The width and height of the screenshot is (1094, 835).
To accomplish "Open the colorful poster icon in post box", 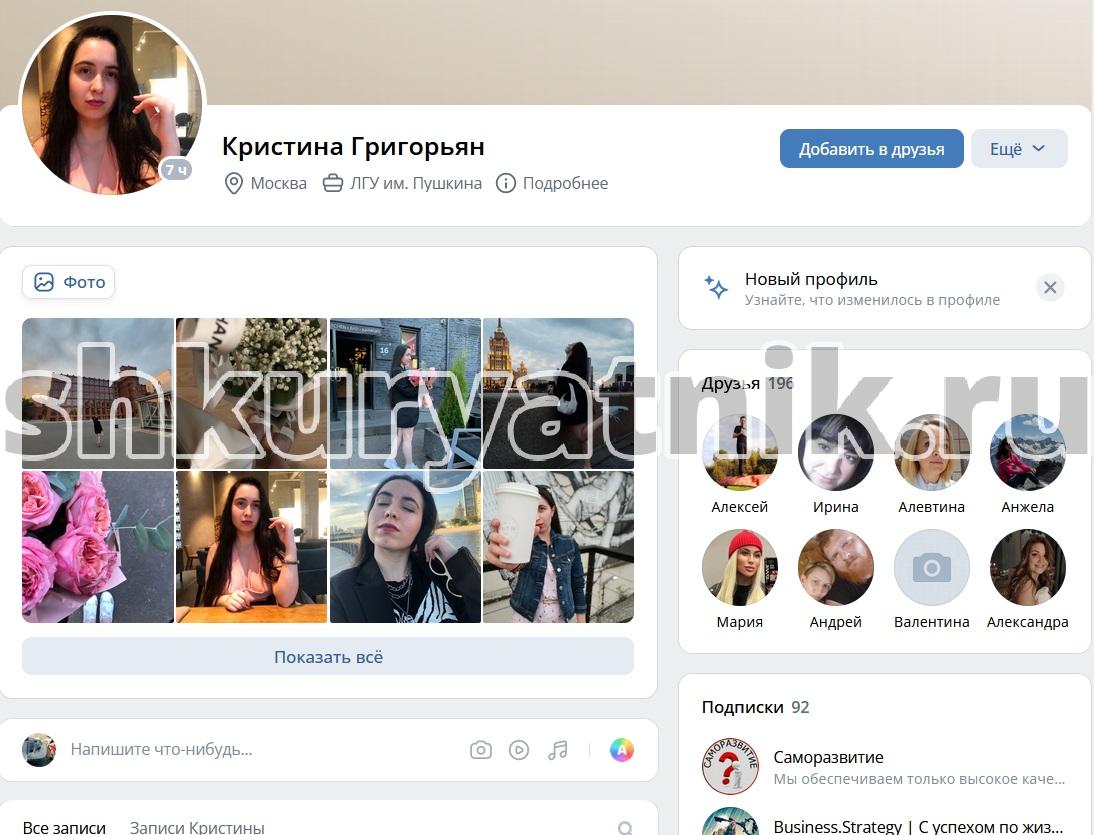I will click(x=622, y=750).
